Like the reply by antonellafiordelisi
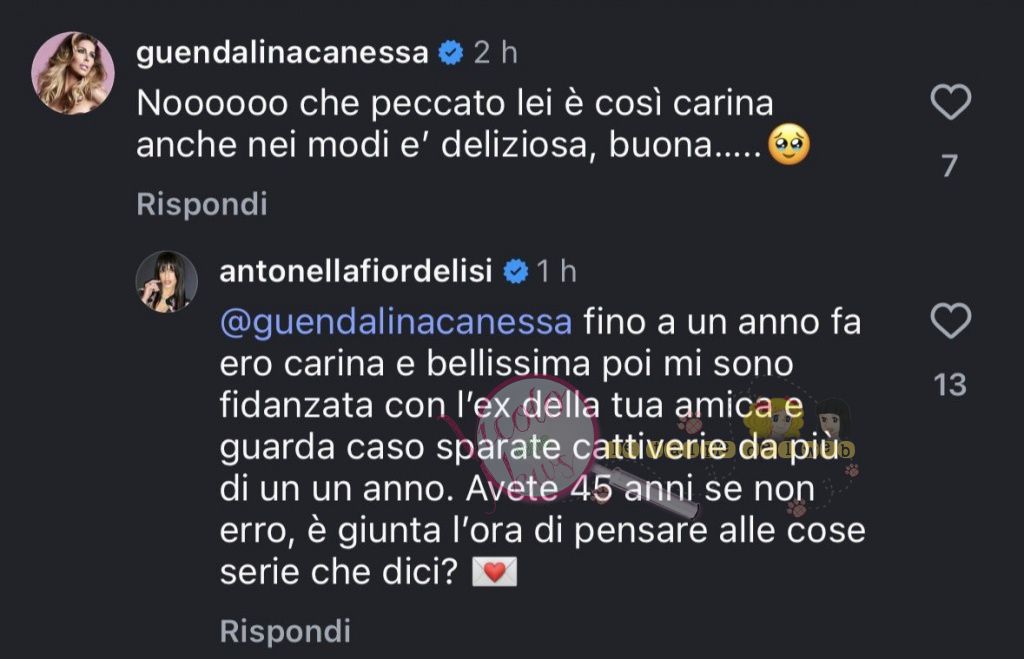This screenshot has height=659, width=1024. (950, 322)
